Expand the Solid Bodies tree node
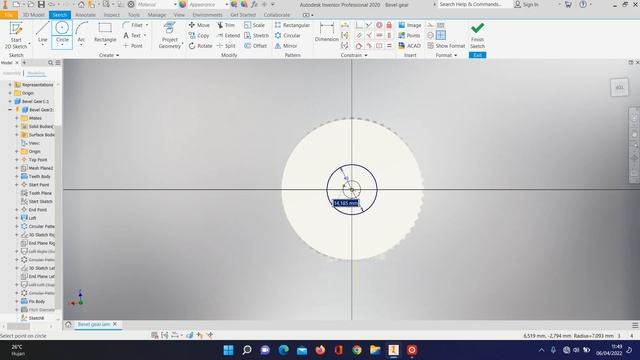The width and height of the screenshot is (640, 360). [17, 127]
